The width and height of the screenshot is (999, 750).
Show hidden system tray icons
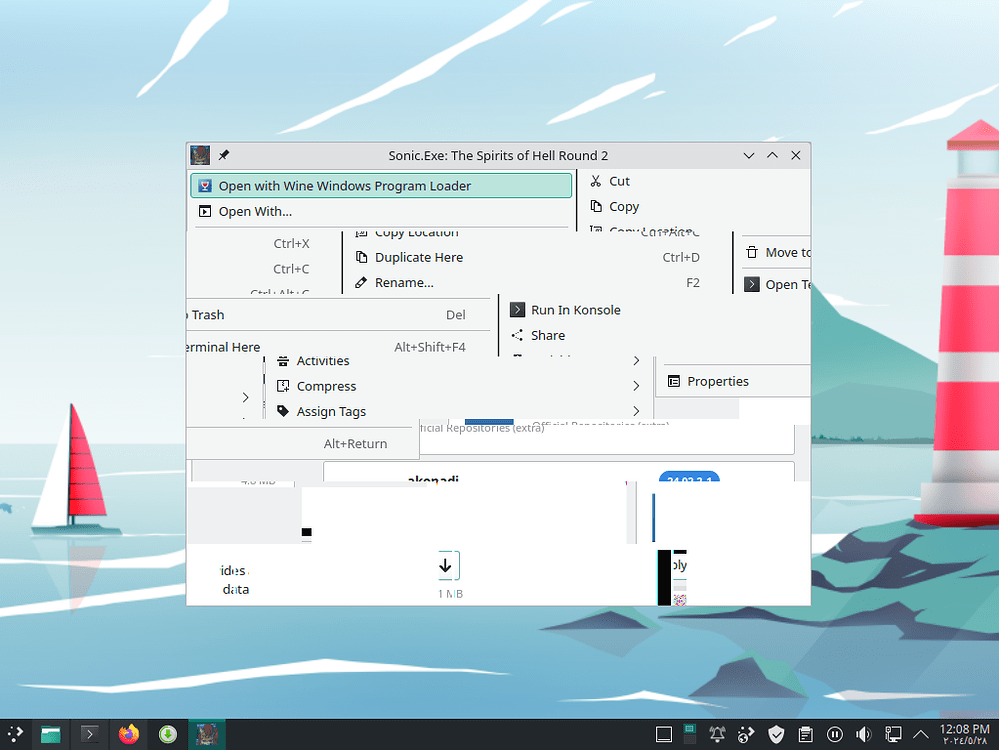coord(921,735)
